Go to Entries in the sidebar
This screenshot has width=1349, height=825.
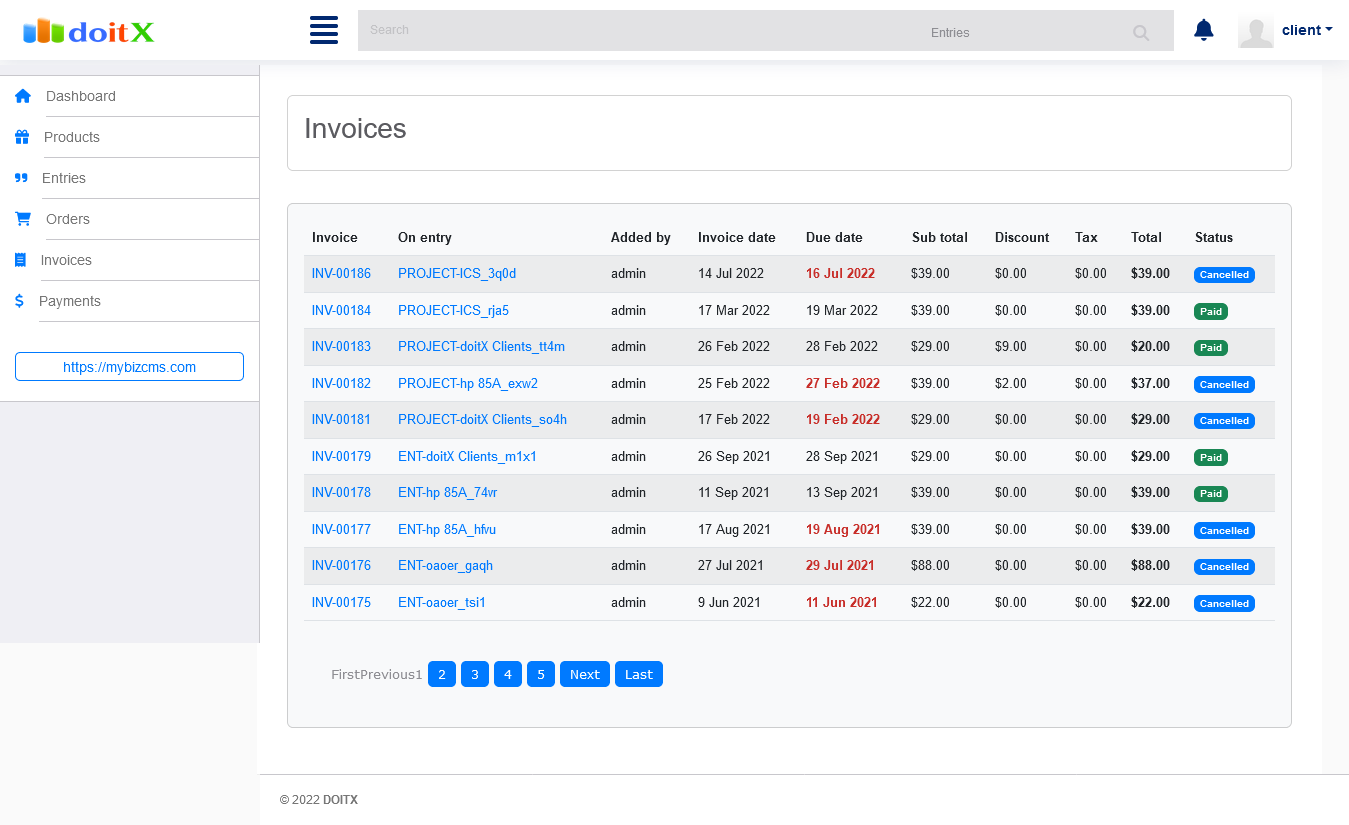(x=64, y=178)
